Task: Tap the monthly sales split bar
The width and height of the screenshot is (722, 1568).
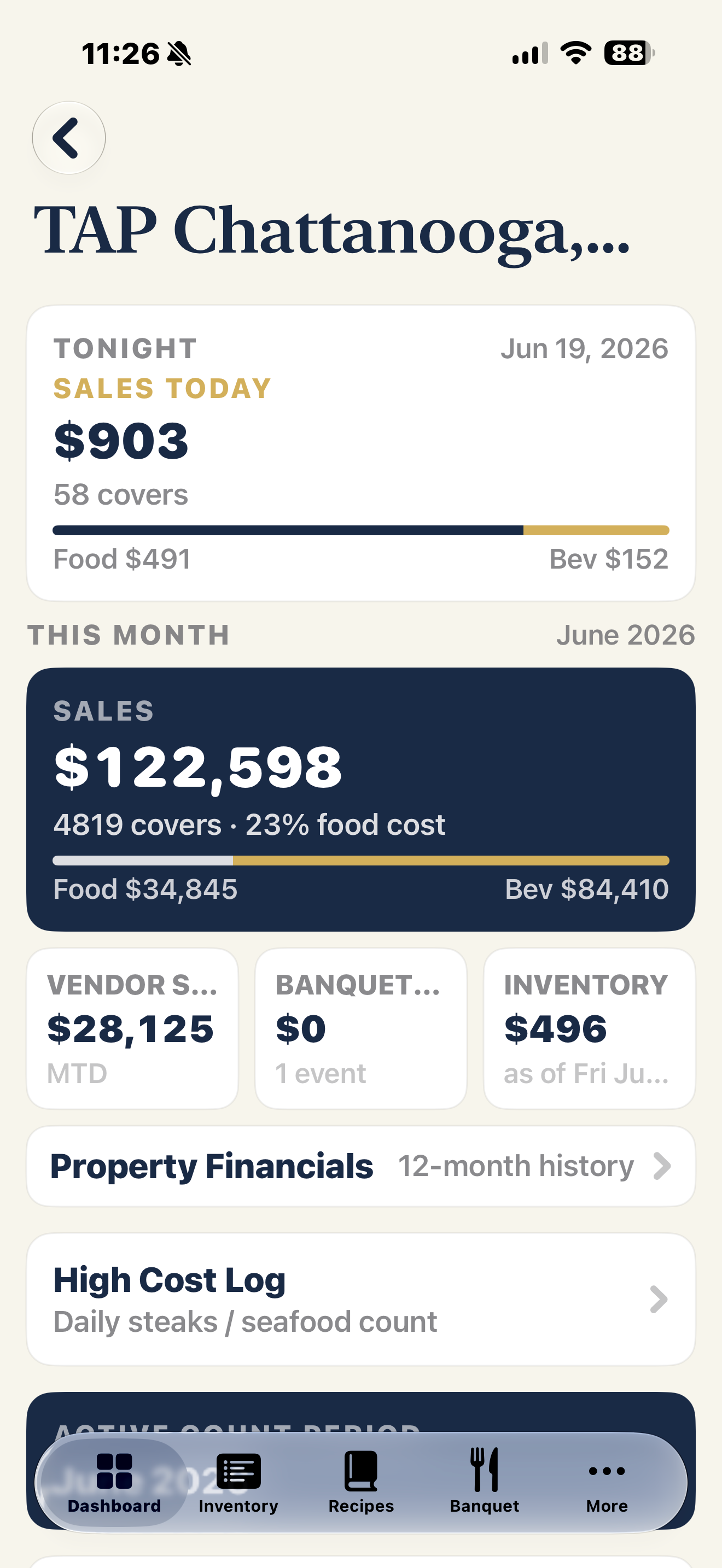Action: point(361,861)
